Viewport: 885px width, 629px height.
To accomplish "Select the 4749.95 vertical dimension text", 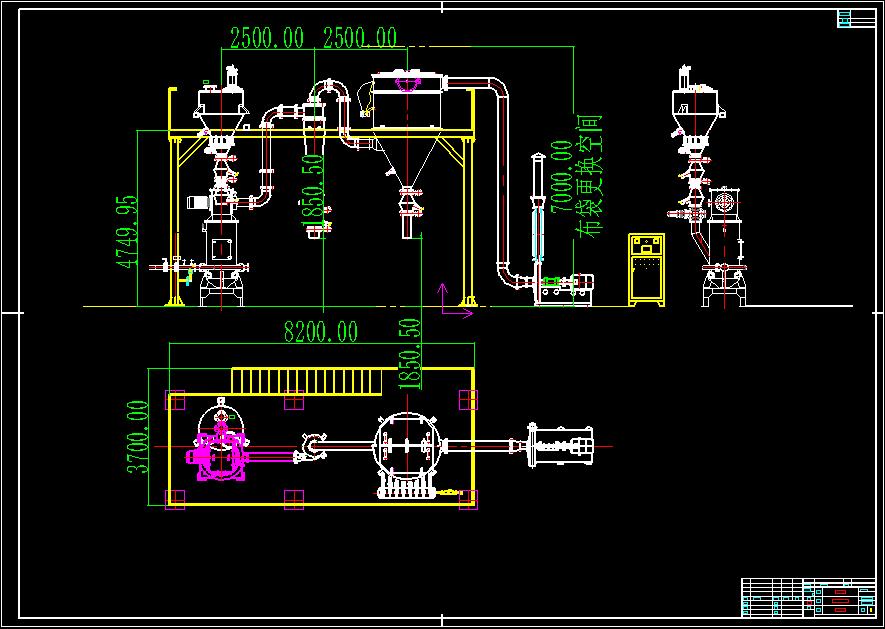I will point(126,231).
